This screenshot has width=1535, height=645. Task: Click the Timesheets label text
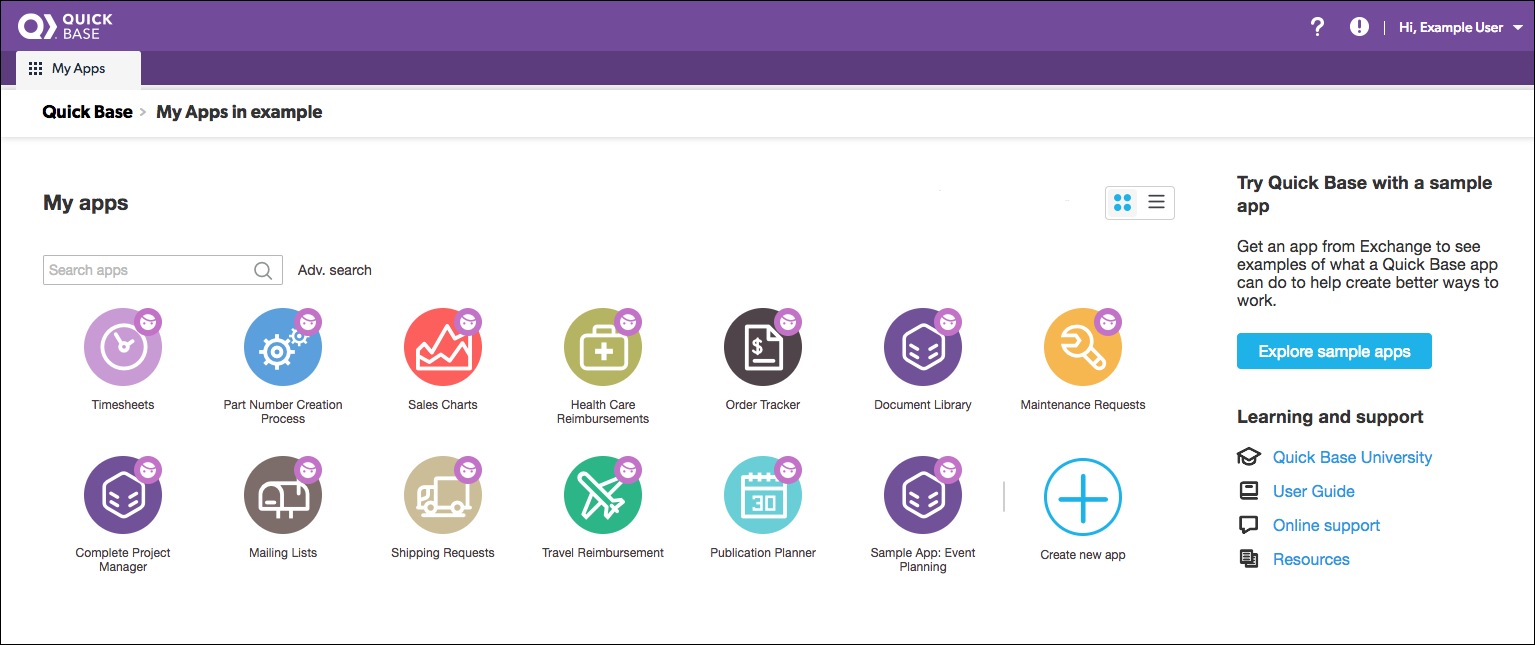tap(123, 405)
